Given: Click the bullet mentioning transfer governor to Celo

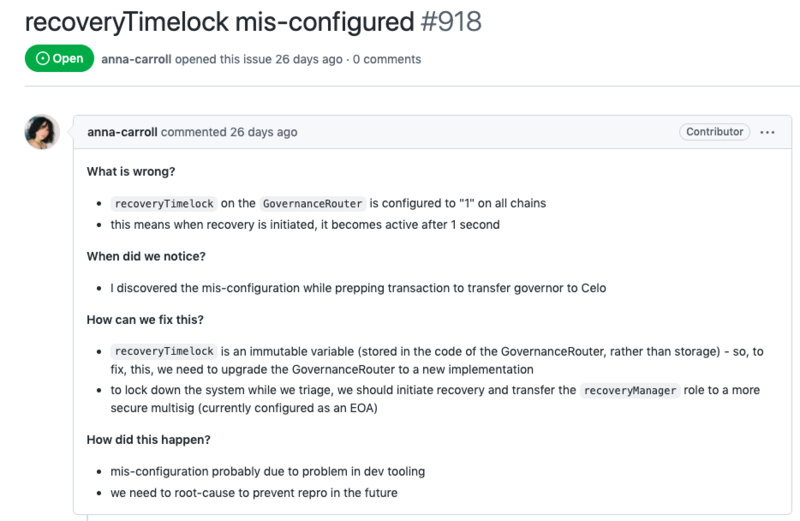Looking at the screenshot, I should [358, 288].
